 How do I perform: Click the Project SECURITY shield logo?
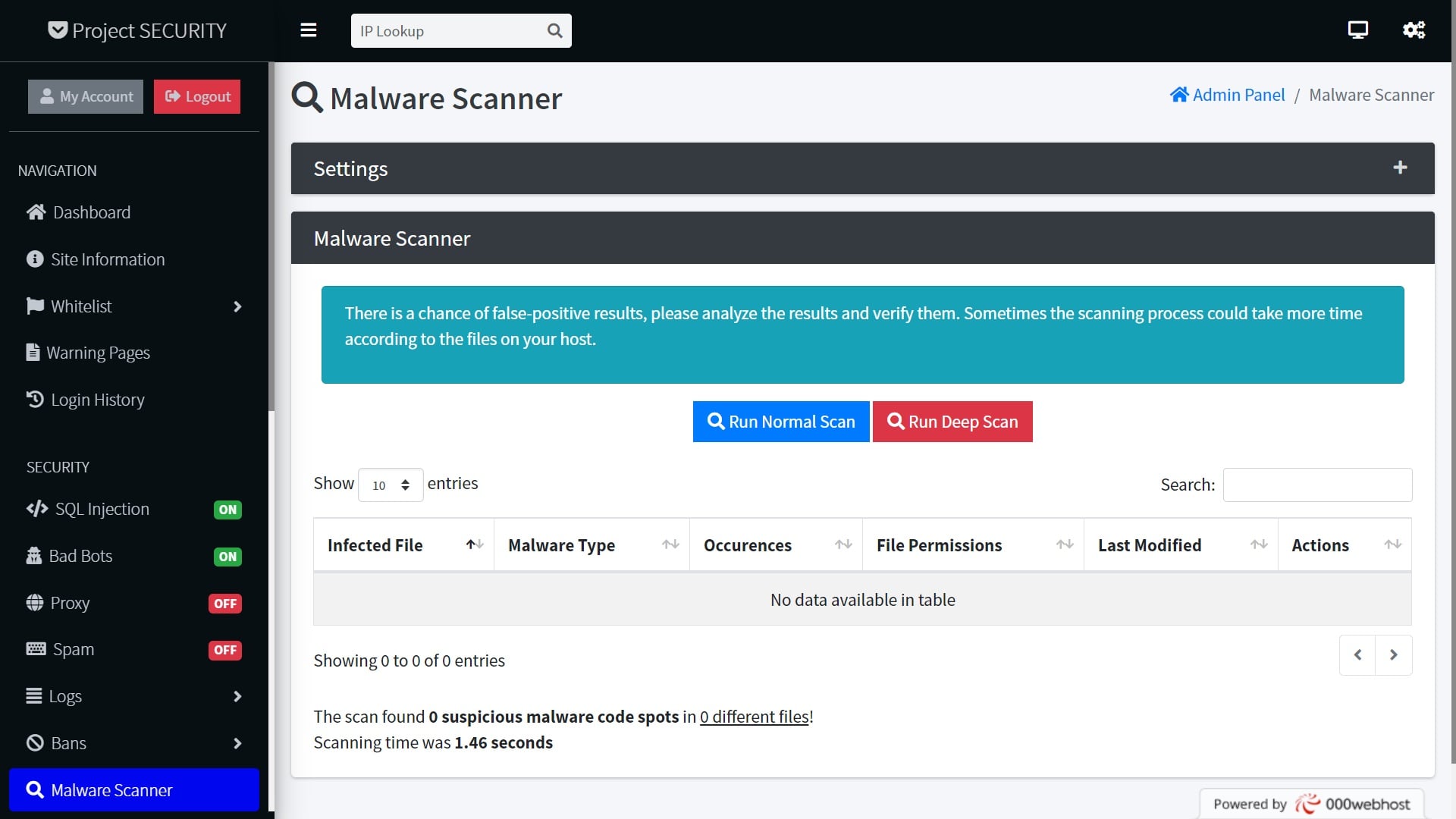tap(57, 30)
